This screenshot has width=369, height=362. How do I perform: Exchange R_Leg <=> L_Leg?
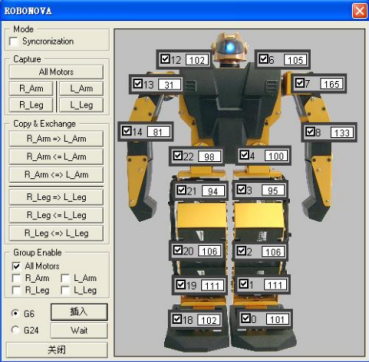pyautogui.click(x=56, y=233)
